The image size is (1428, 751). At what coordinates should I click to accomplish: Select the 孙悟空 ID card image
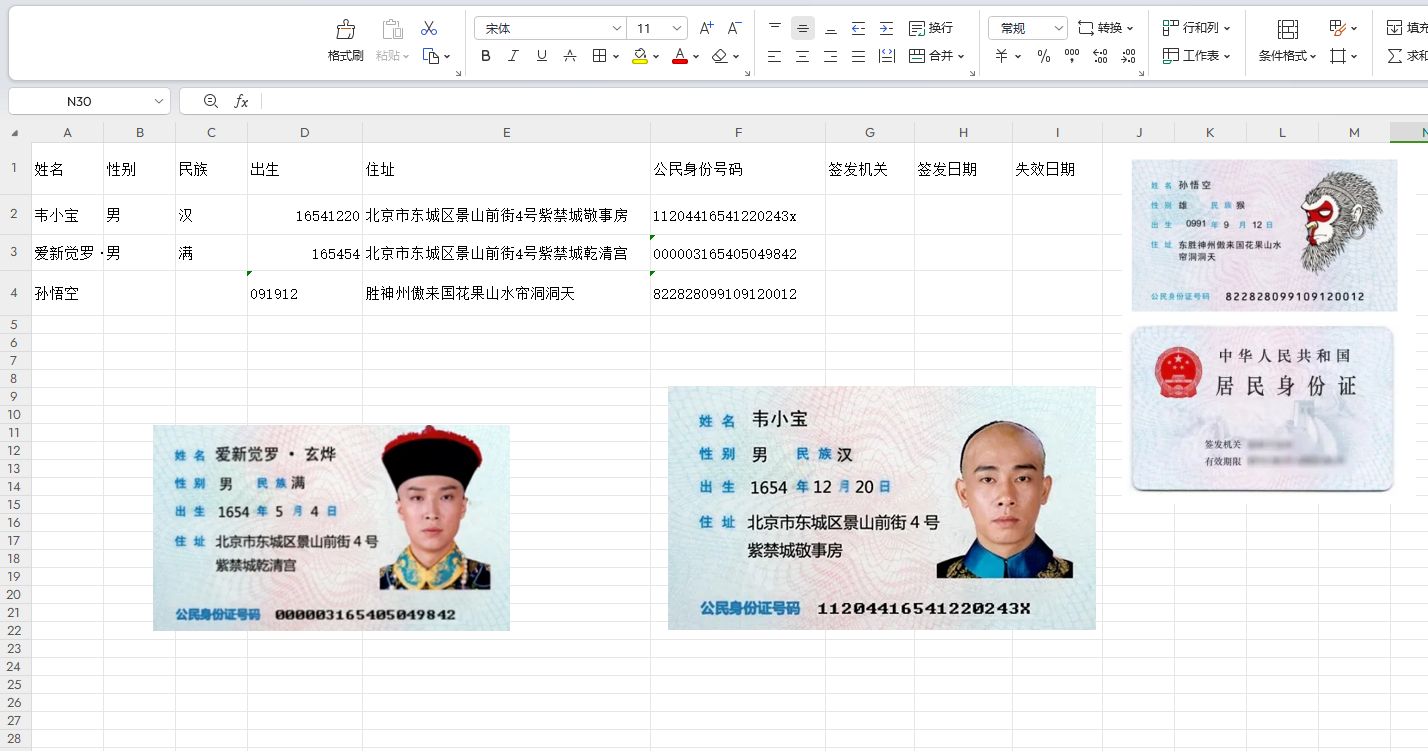pos(1264,235)
